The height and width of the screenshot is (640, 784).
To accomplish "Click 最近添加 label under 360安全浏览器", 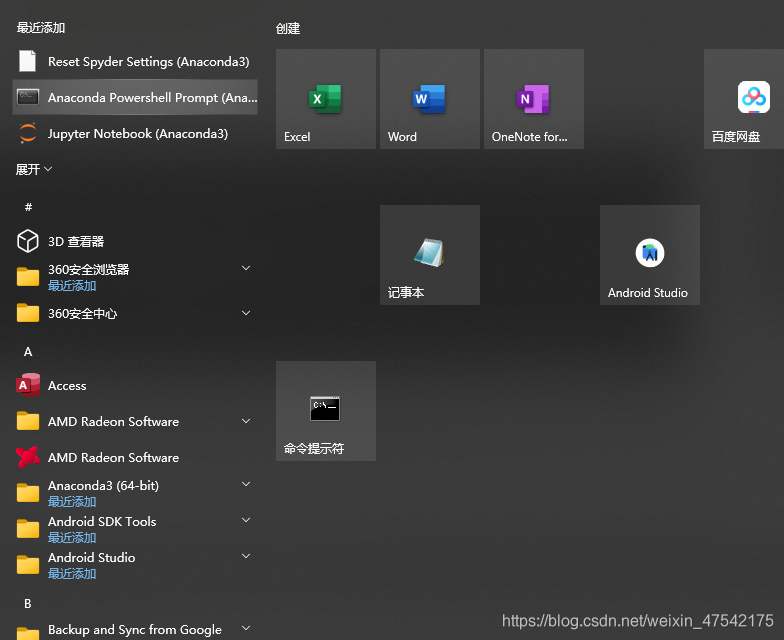I will coord(72,286).
